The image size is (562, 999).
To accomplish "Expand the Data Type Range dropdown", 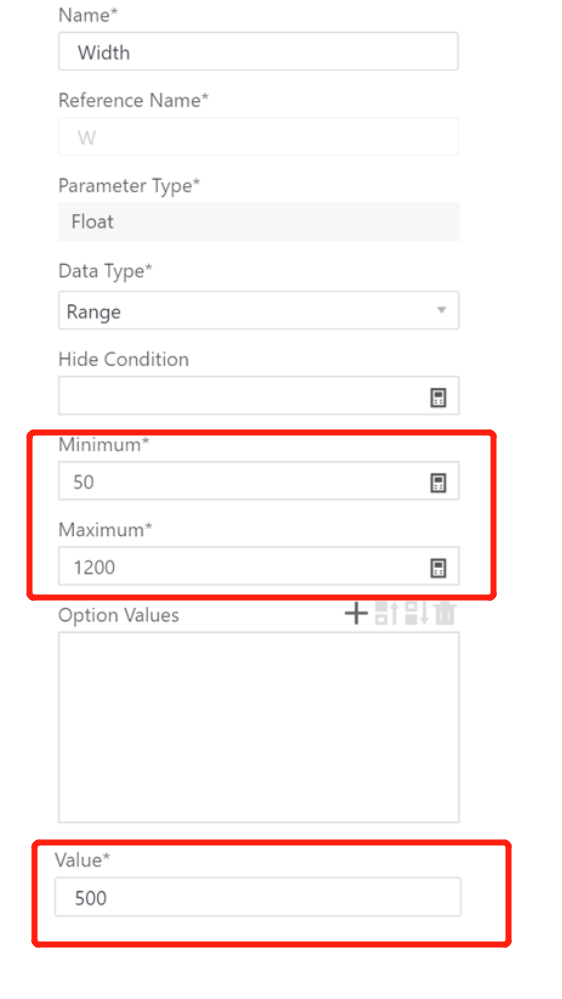I will pos(259,310).
